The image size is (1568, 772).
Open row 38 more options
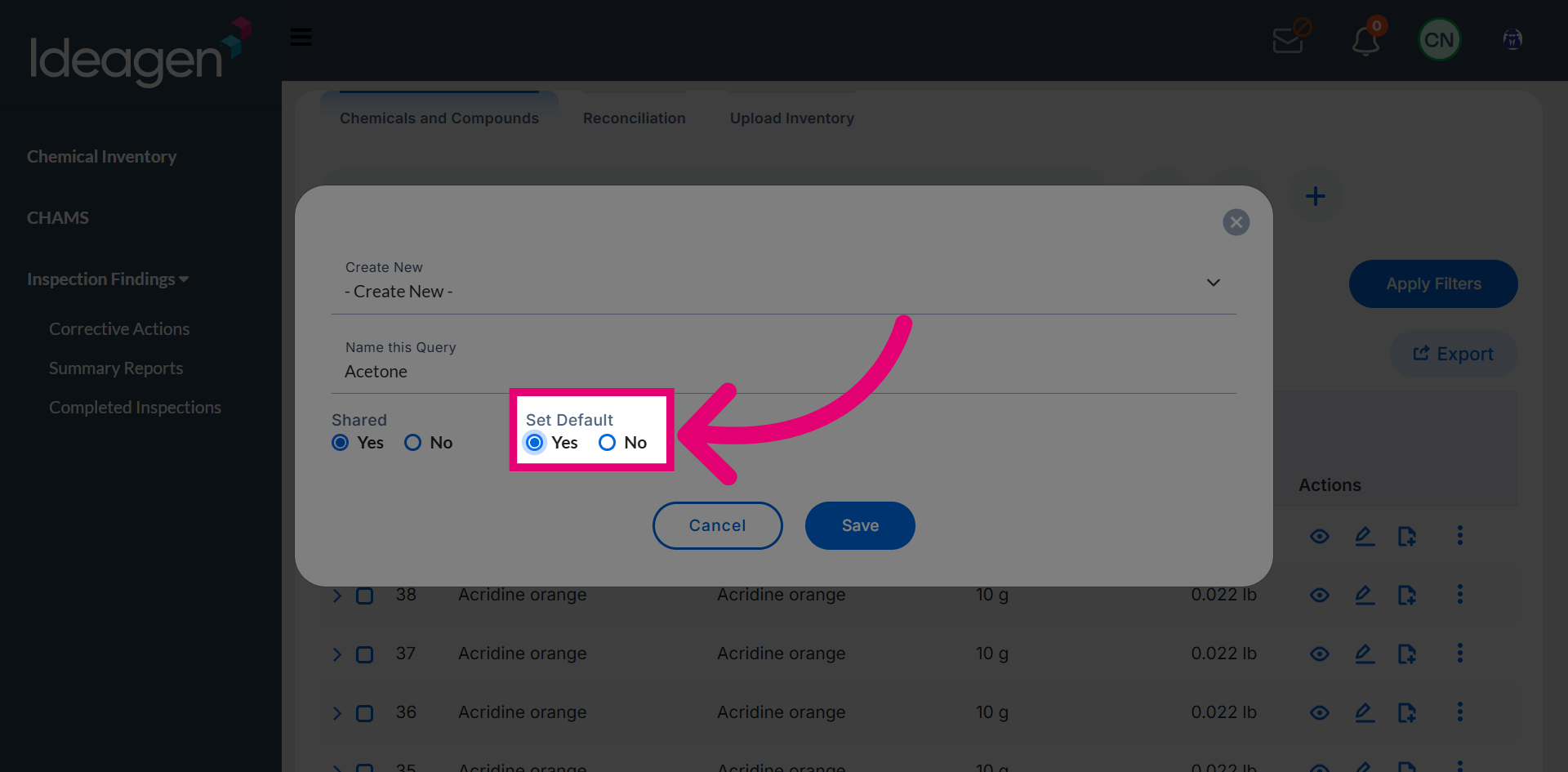coord(1460,594)
